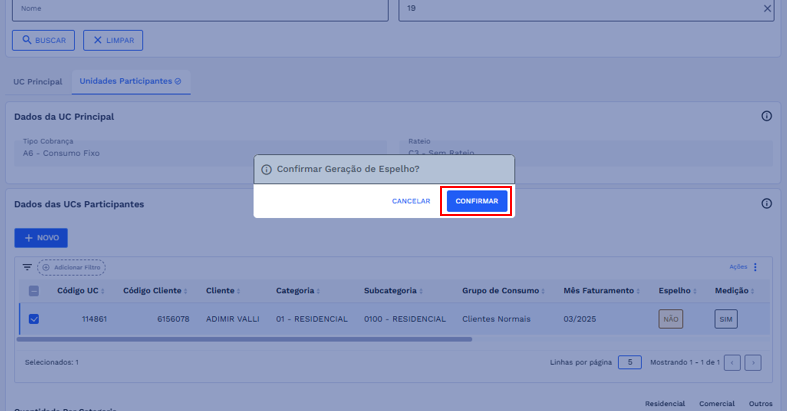Select the Unidades Participantes tab
787x411 pixels.
click(x=130, y=81)
